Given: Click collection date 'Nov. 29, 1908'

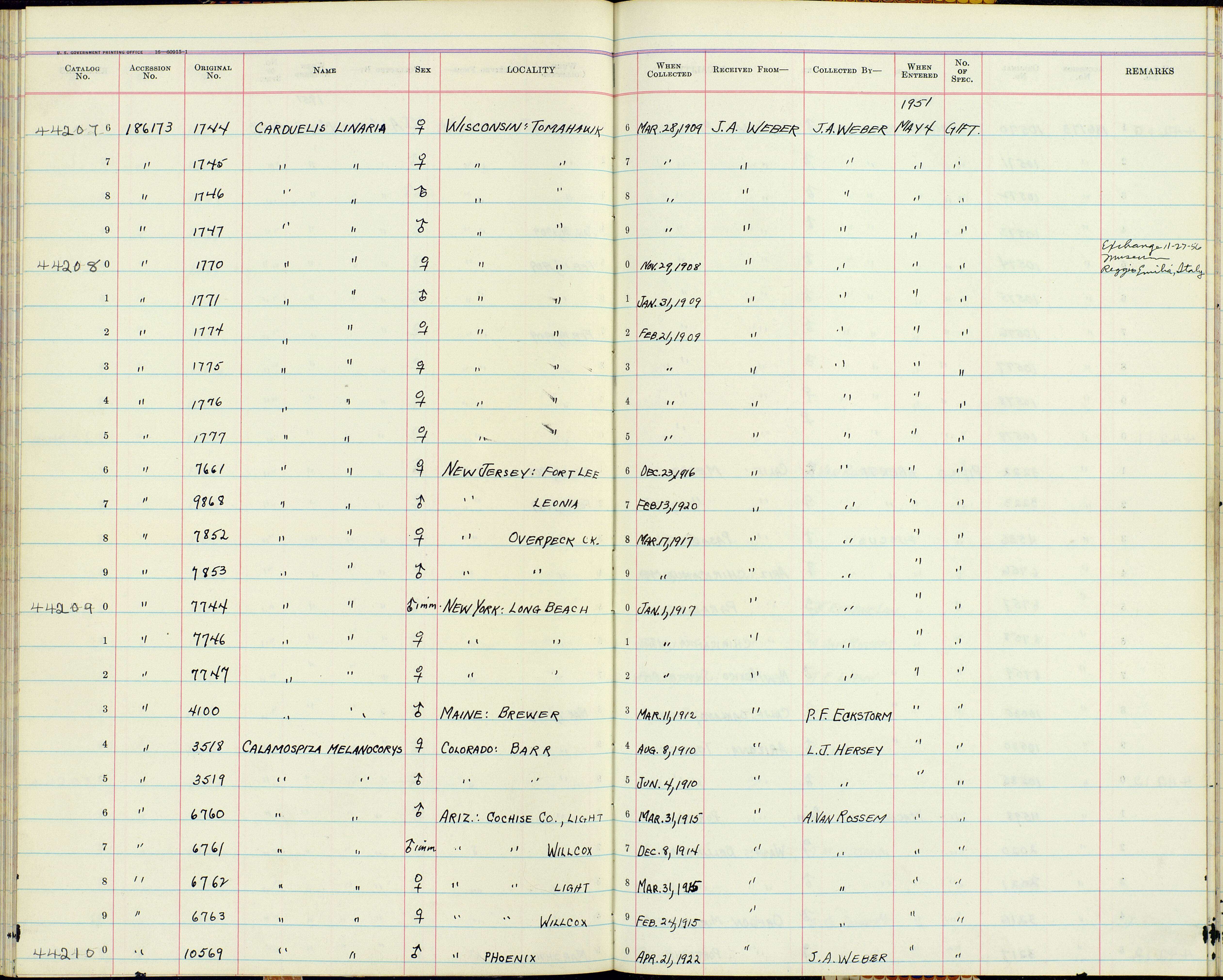Looking at the screenshot, I should tap(671, 267).
